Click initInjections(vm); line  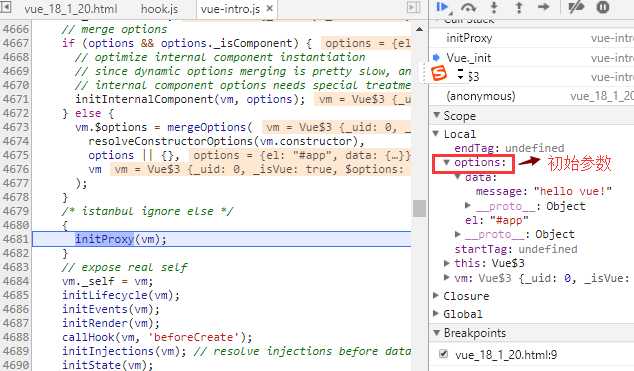[124, 351]
